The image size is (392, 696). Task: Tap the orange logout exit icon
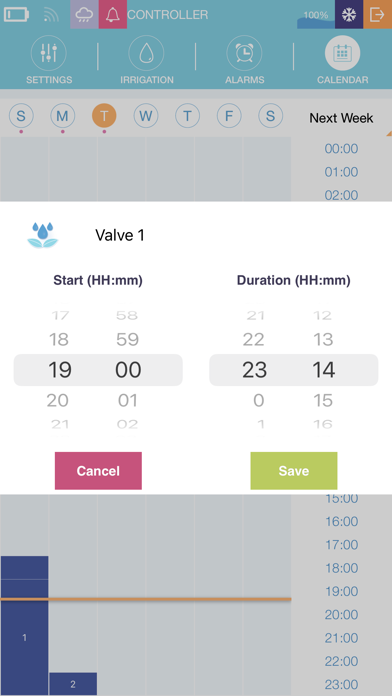click(x=377, y=14)
